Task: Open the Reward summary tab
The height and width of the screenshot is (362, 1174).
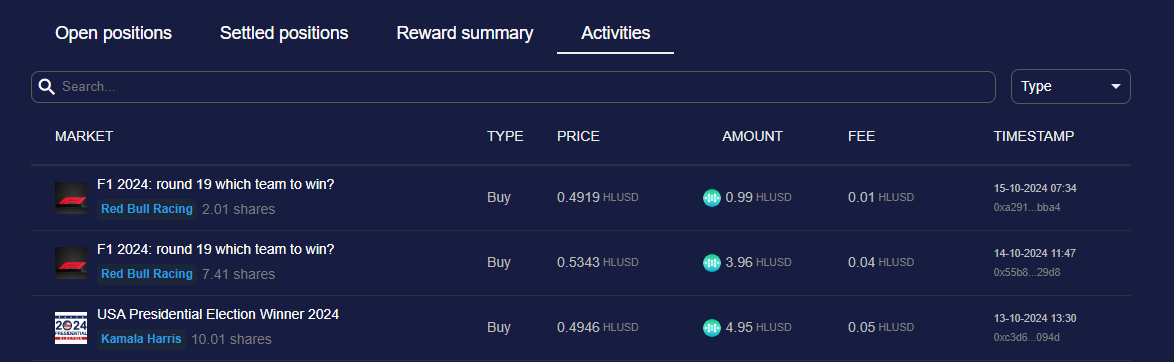Action: (464, 33)
